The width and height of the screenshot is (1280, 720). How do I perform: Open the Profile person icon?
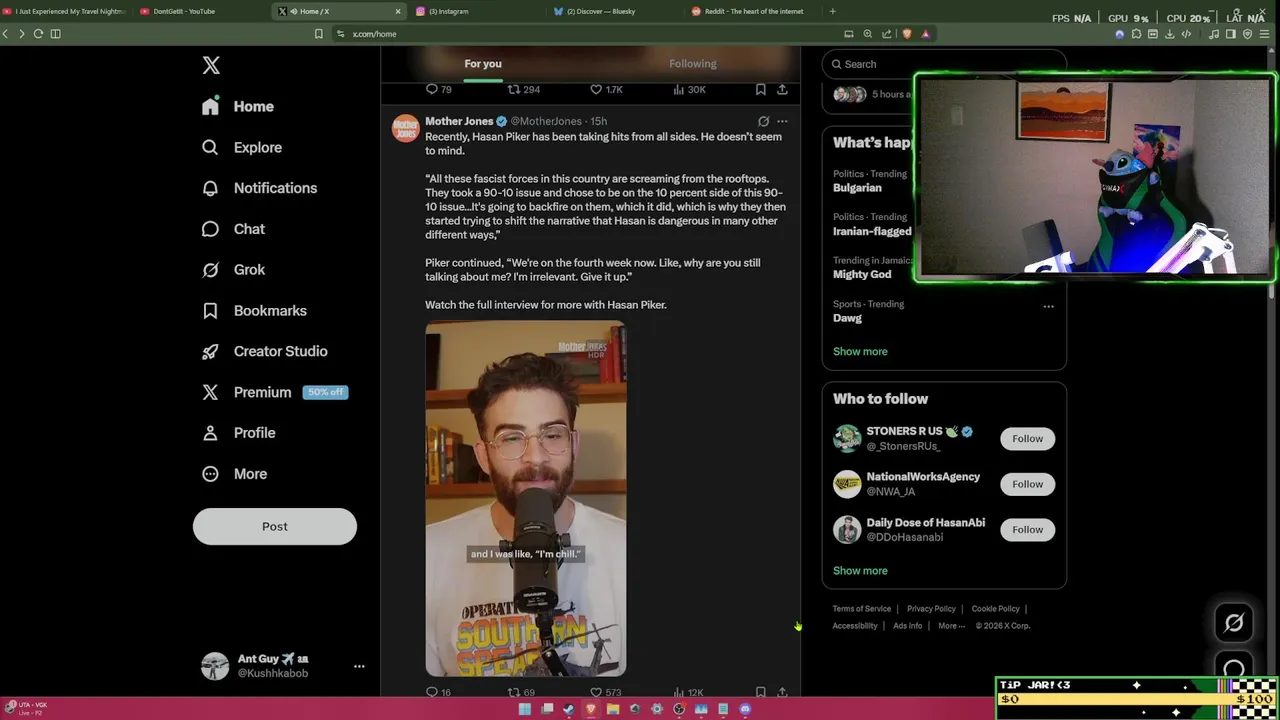click(x=210, y=433)
